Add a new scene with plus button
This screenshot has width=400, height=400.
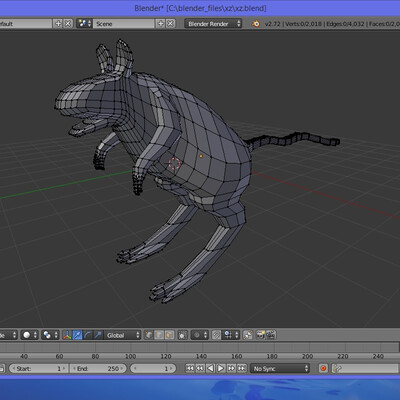[x=160, y=24]
